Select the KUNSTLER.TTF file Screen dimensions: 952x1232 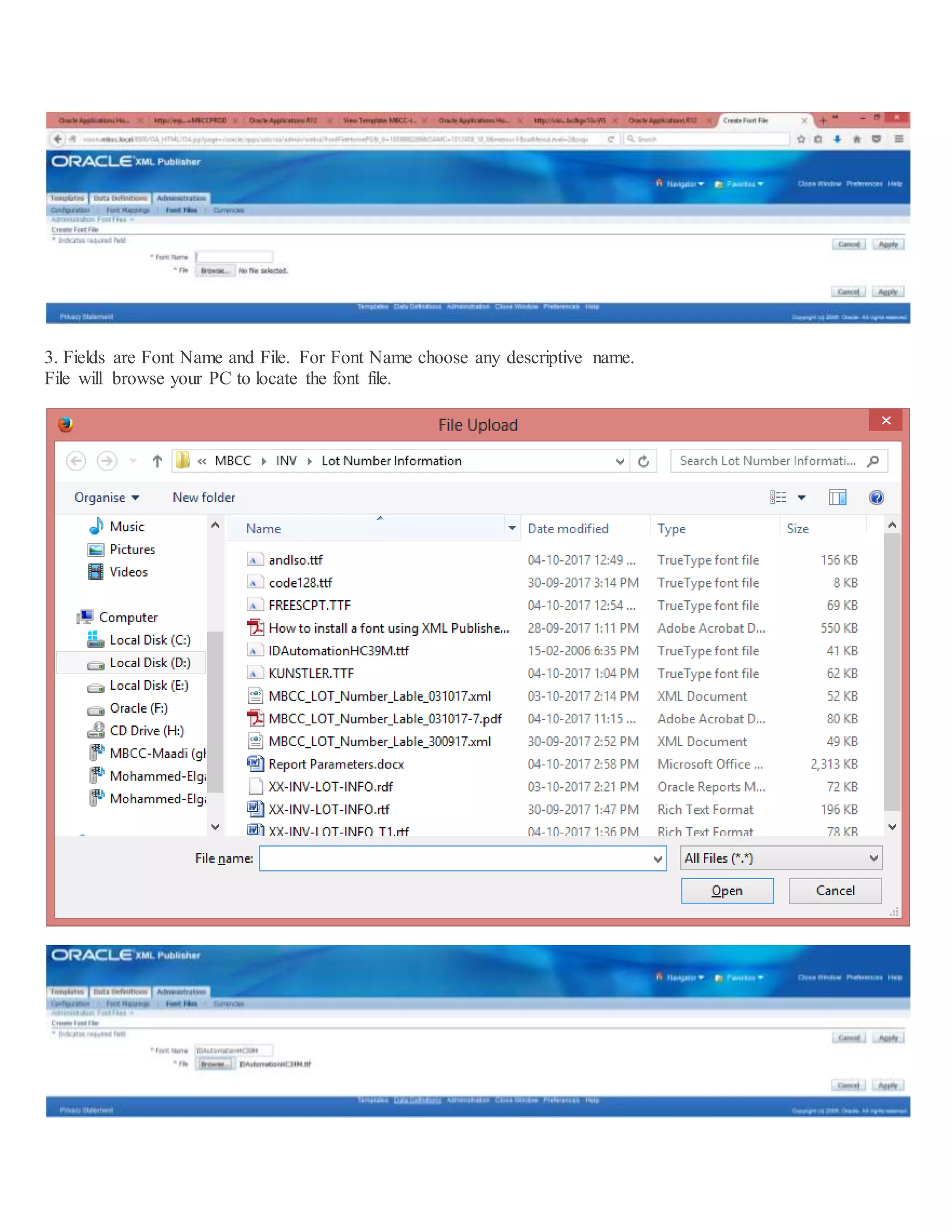[311, 673]
